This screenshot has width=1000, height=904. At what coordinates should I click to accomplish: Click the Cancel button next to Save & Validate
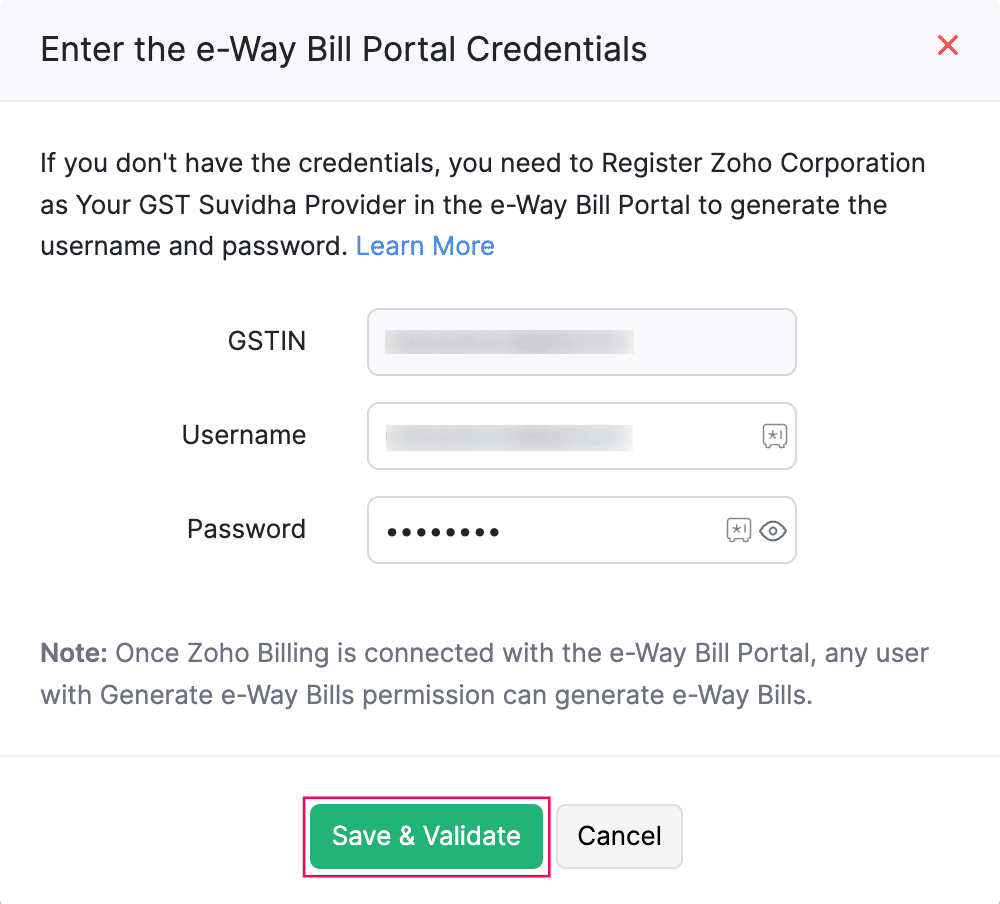pyautogui.click(x=619, y=836)
